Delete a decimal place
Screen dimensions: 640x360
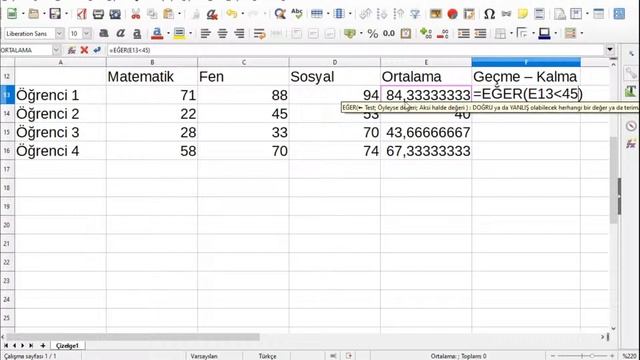tap(442, 33)
